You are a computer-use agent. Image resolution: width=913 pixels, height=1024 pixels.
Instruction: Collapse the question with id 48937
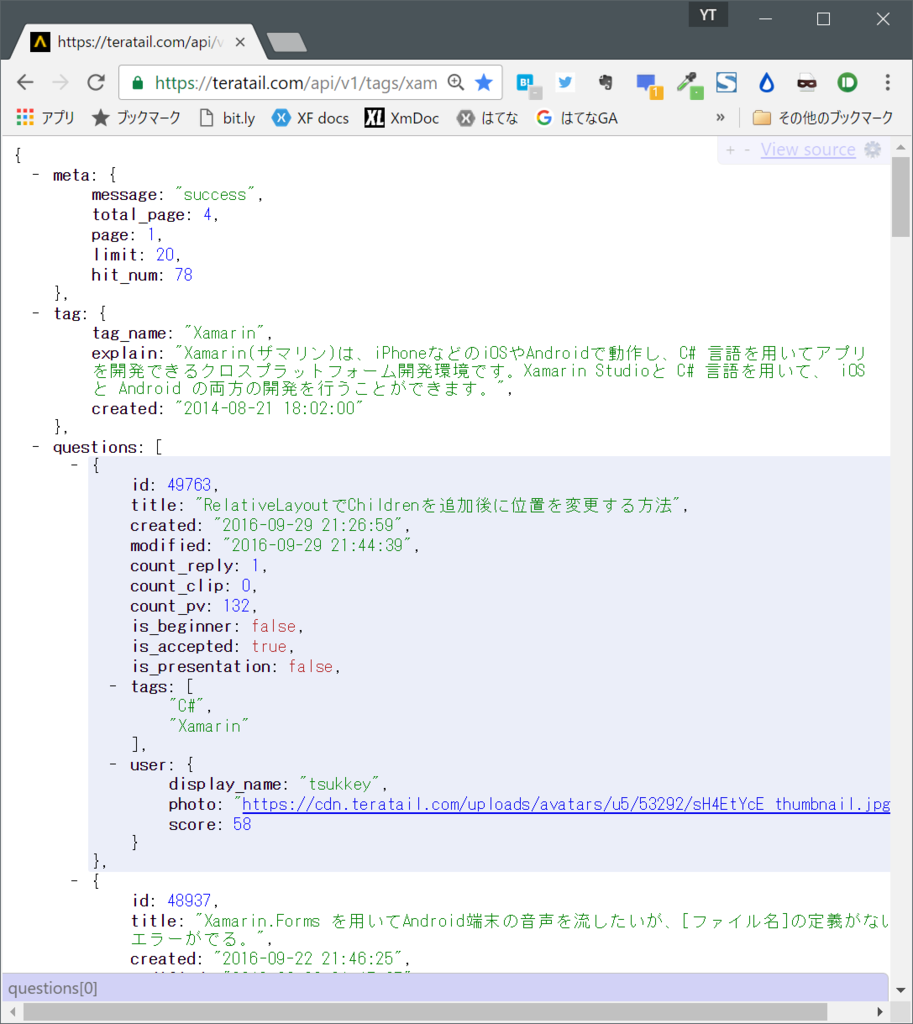[74, 881]
